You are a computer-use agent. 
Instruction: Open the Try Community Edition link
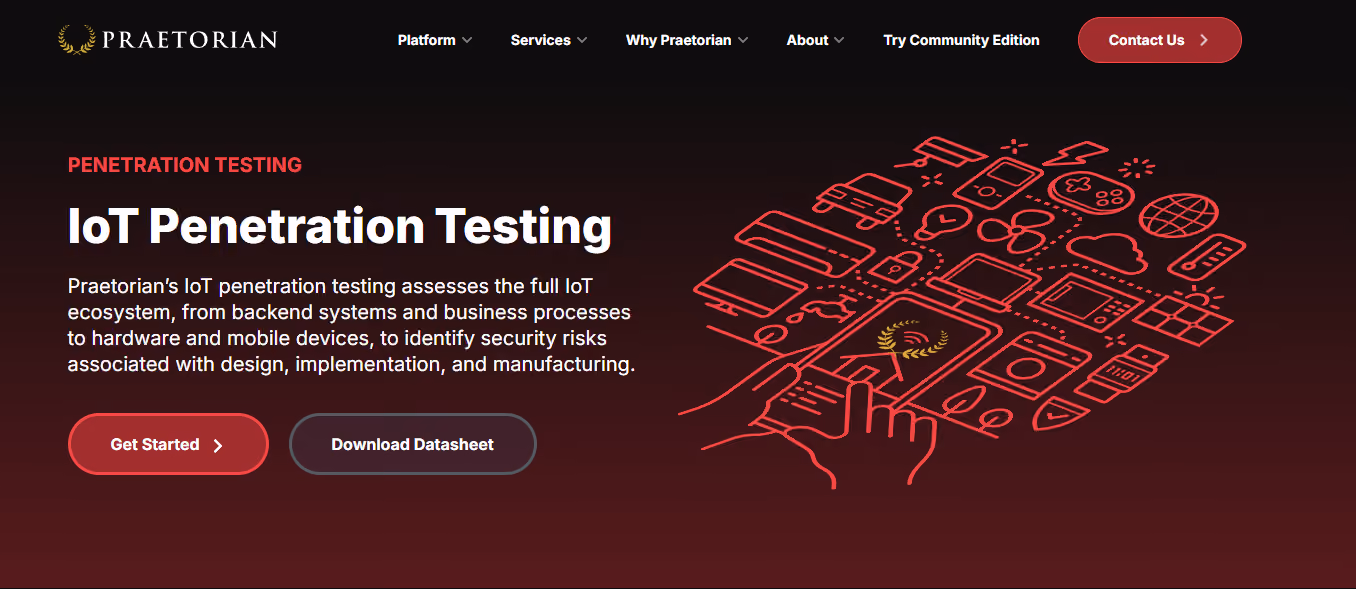coord(961,40)
